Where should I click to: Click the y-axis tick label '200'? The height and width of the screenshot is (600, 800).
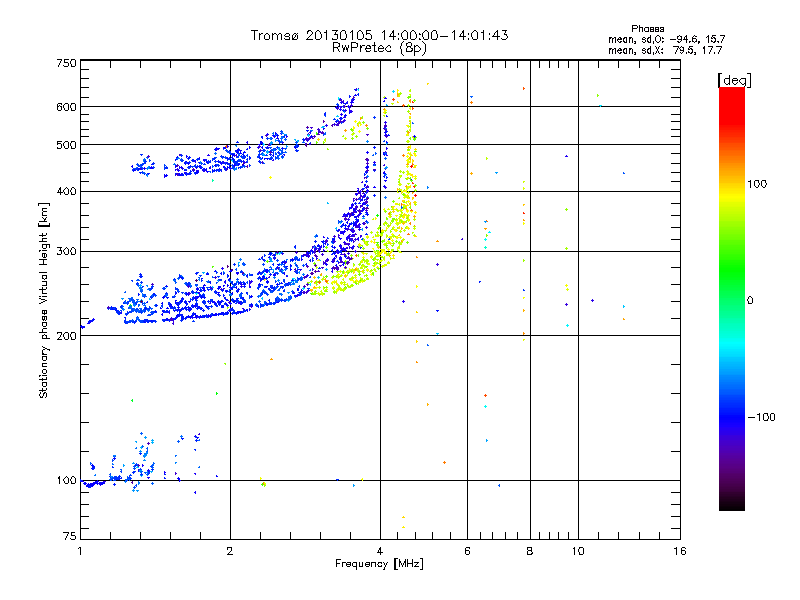(x=66, y=336)
